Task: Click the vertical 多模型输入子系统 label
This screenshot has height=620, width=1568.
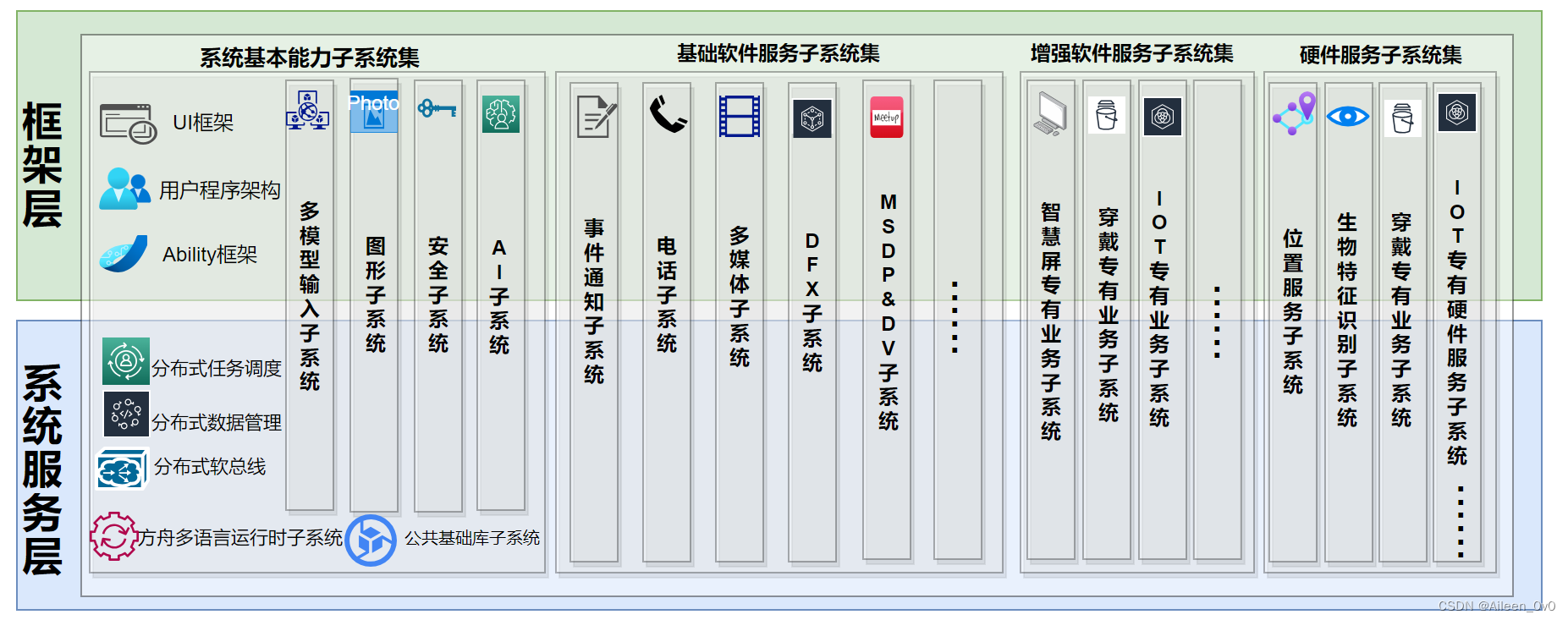Action: pos(310,296)
